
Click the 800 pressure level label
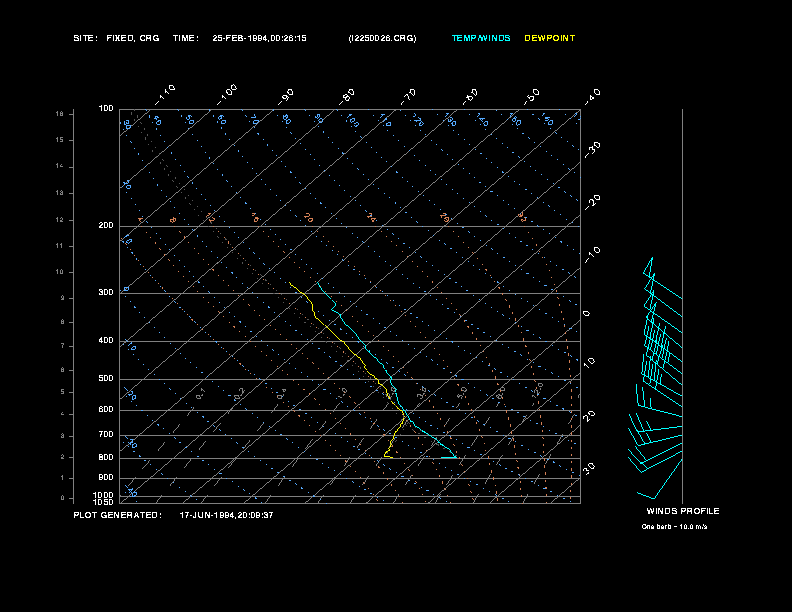coord(106,457)
